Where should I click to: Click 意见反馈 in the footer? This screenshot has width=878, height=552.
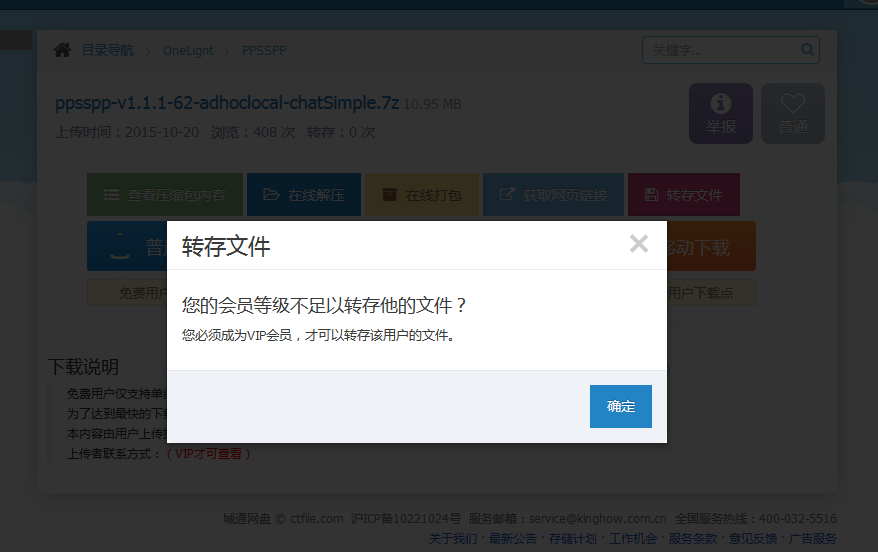753,539
